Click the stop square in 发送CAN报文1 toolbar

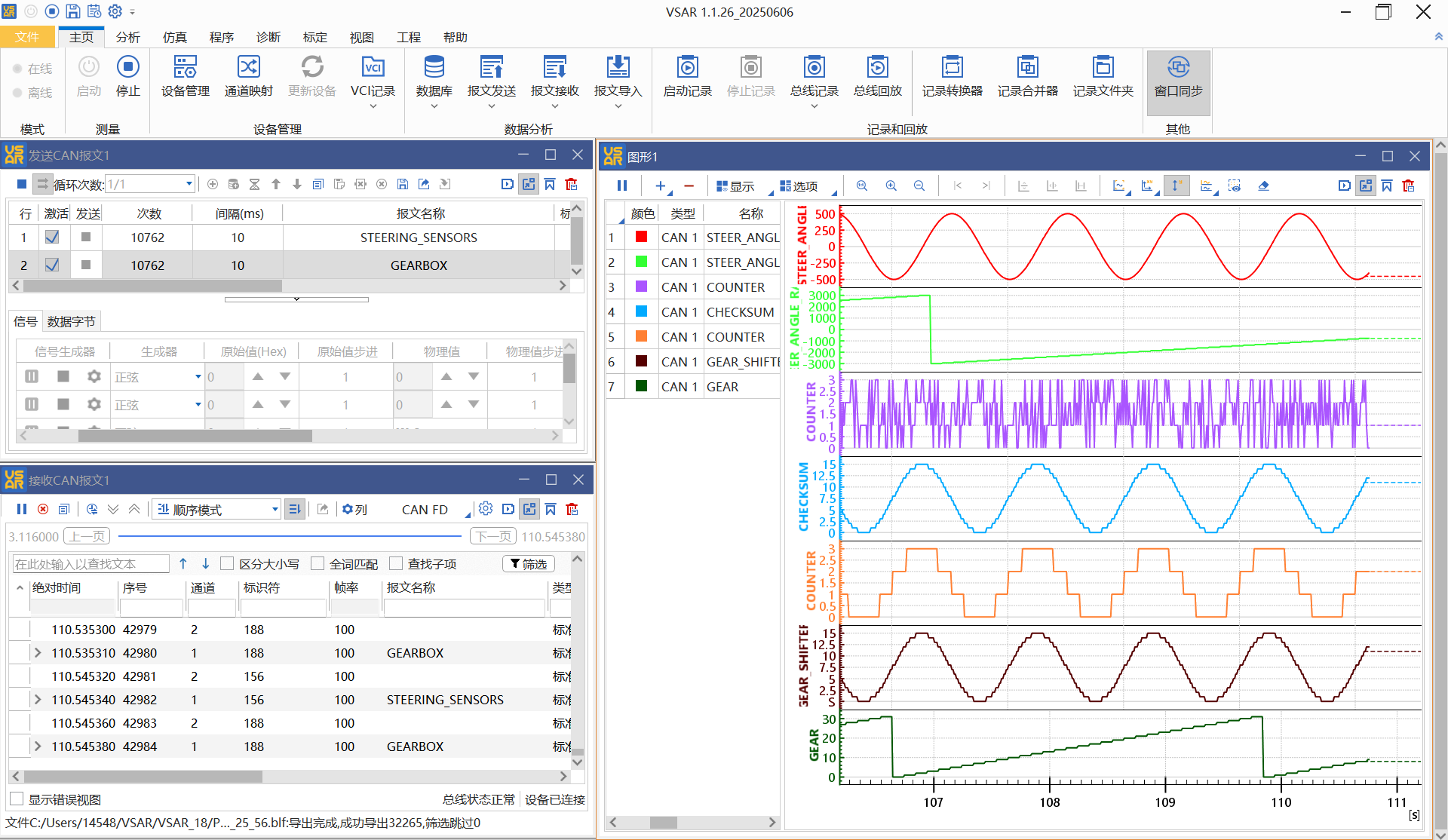tap(22, 184)
